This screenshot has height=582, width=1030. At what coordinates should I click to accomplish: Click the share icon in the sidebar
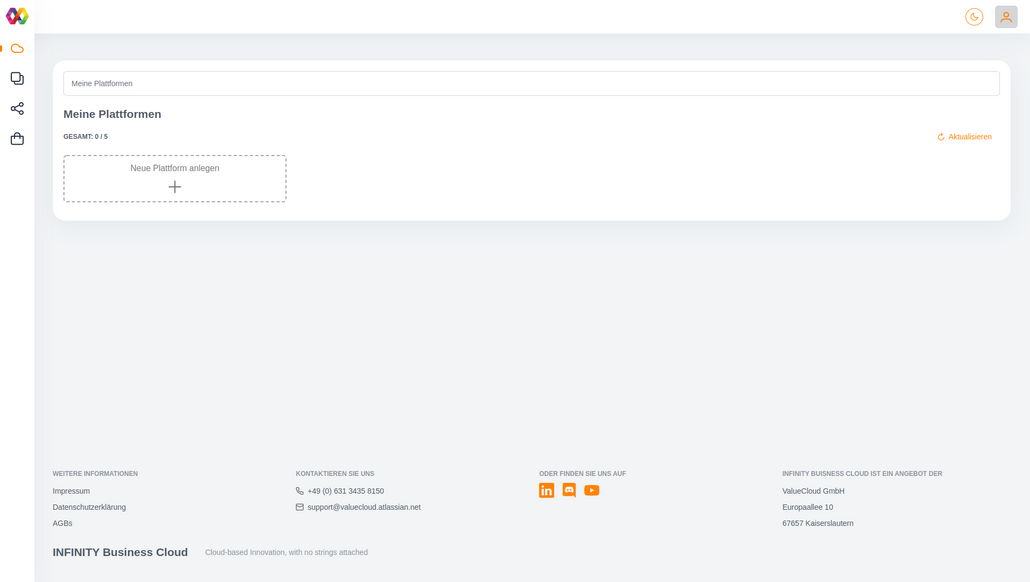click(16, 108)
